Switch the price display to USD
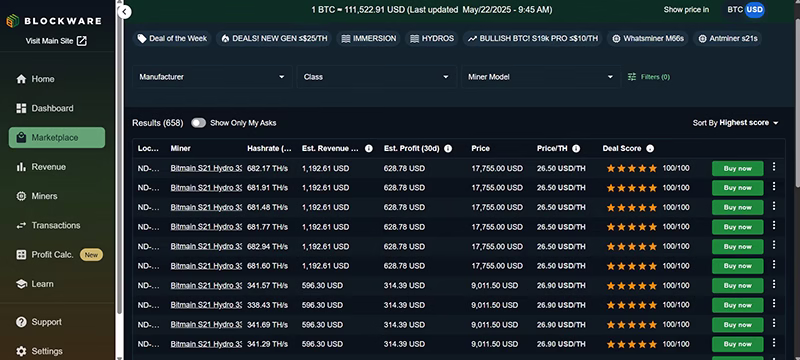Screen dimensions: 800x360 click(755, 10)
